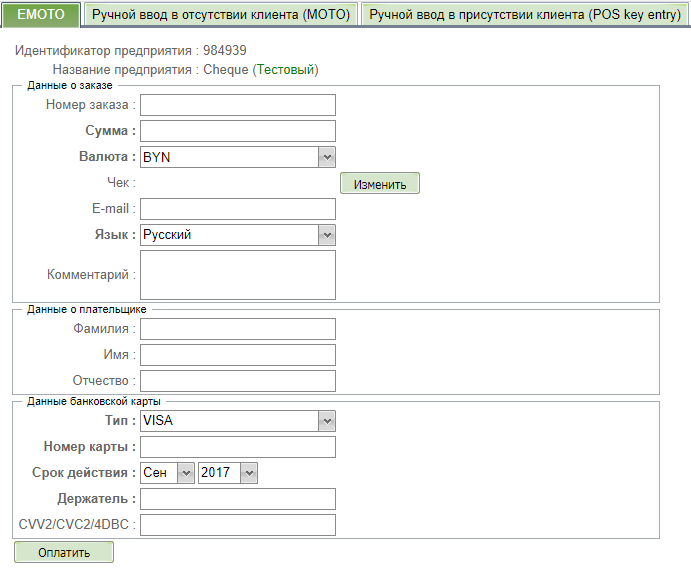The image size is (691, 575).
Task: Switch to the EMOTO tab
Action: point(41,15)
